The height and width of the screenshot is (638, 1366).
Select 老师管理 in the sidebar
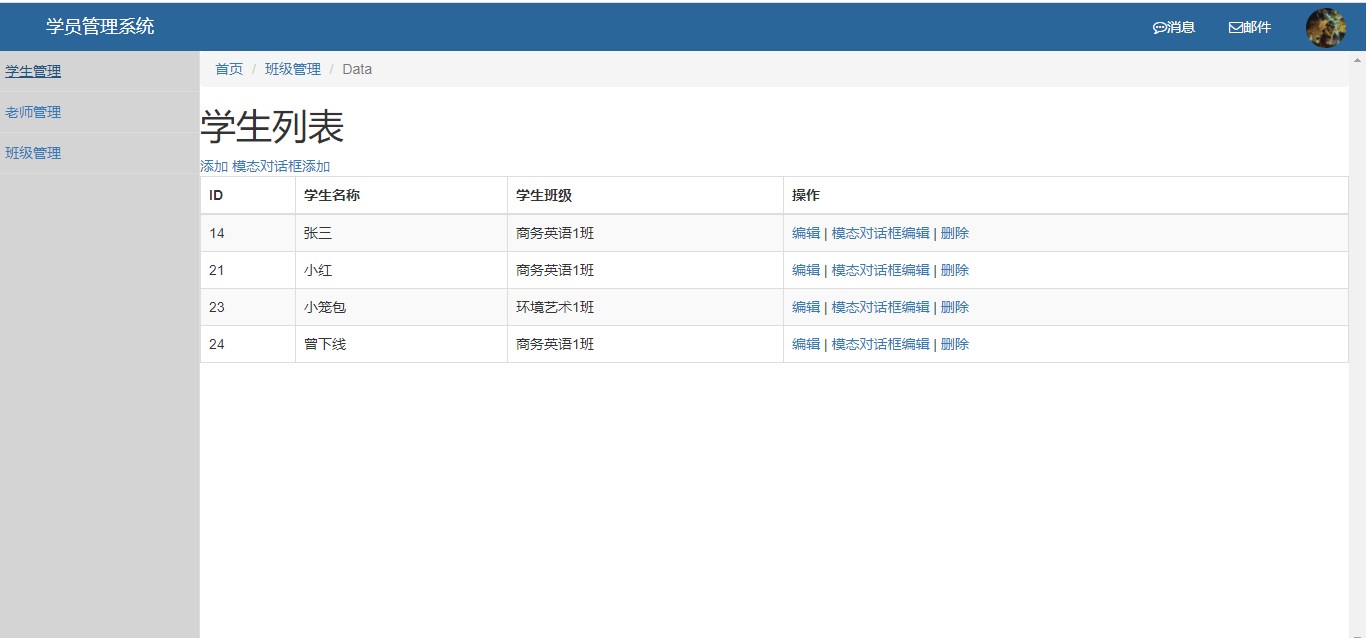click(33, 112)
